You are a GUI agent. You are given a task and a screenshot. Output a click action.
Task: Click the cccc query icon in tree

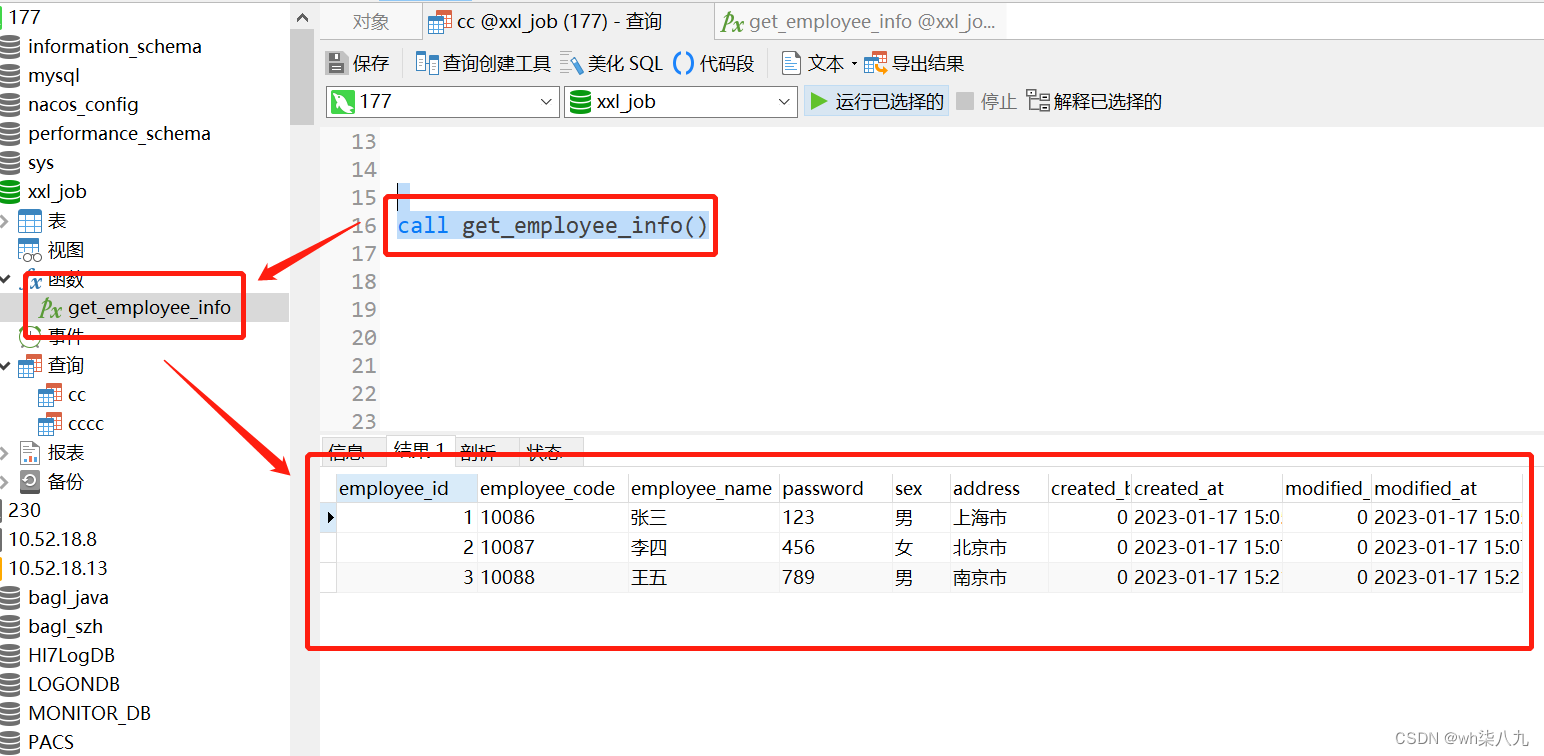(50, 424)
